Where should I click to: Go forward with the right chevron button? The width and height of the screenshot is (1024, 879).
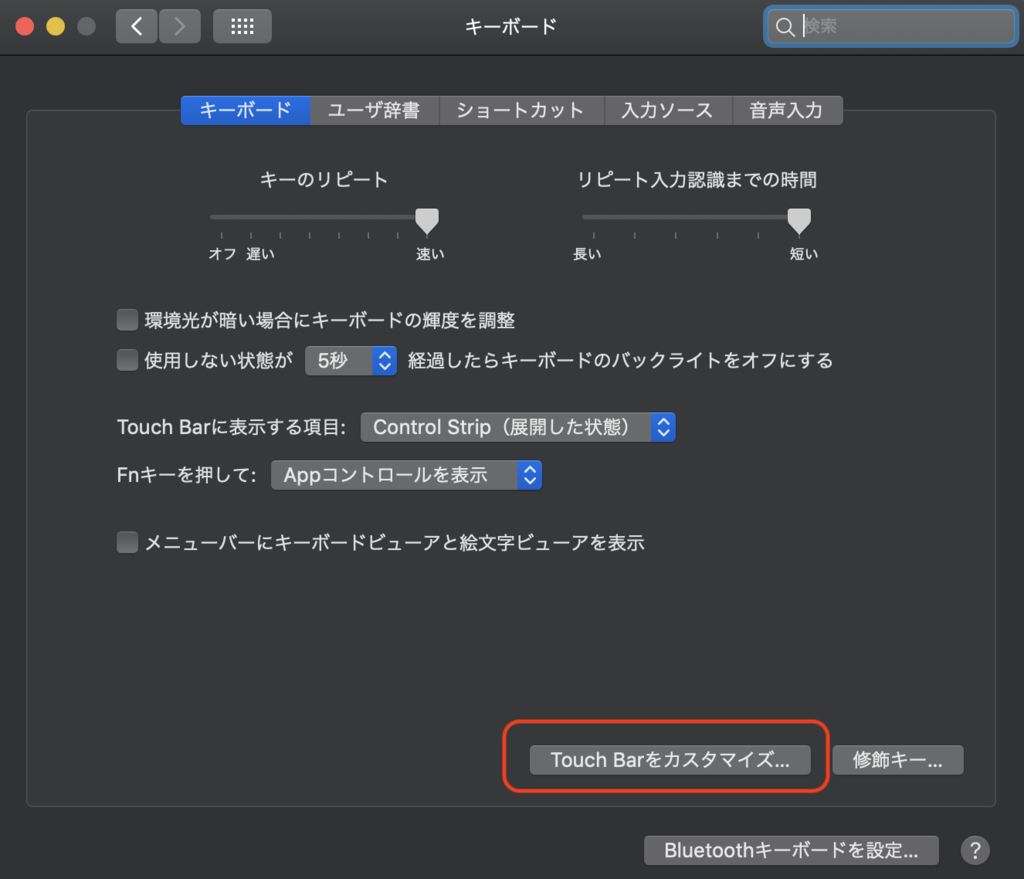(x=180, y=26)
